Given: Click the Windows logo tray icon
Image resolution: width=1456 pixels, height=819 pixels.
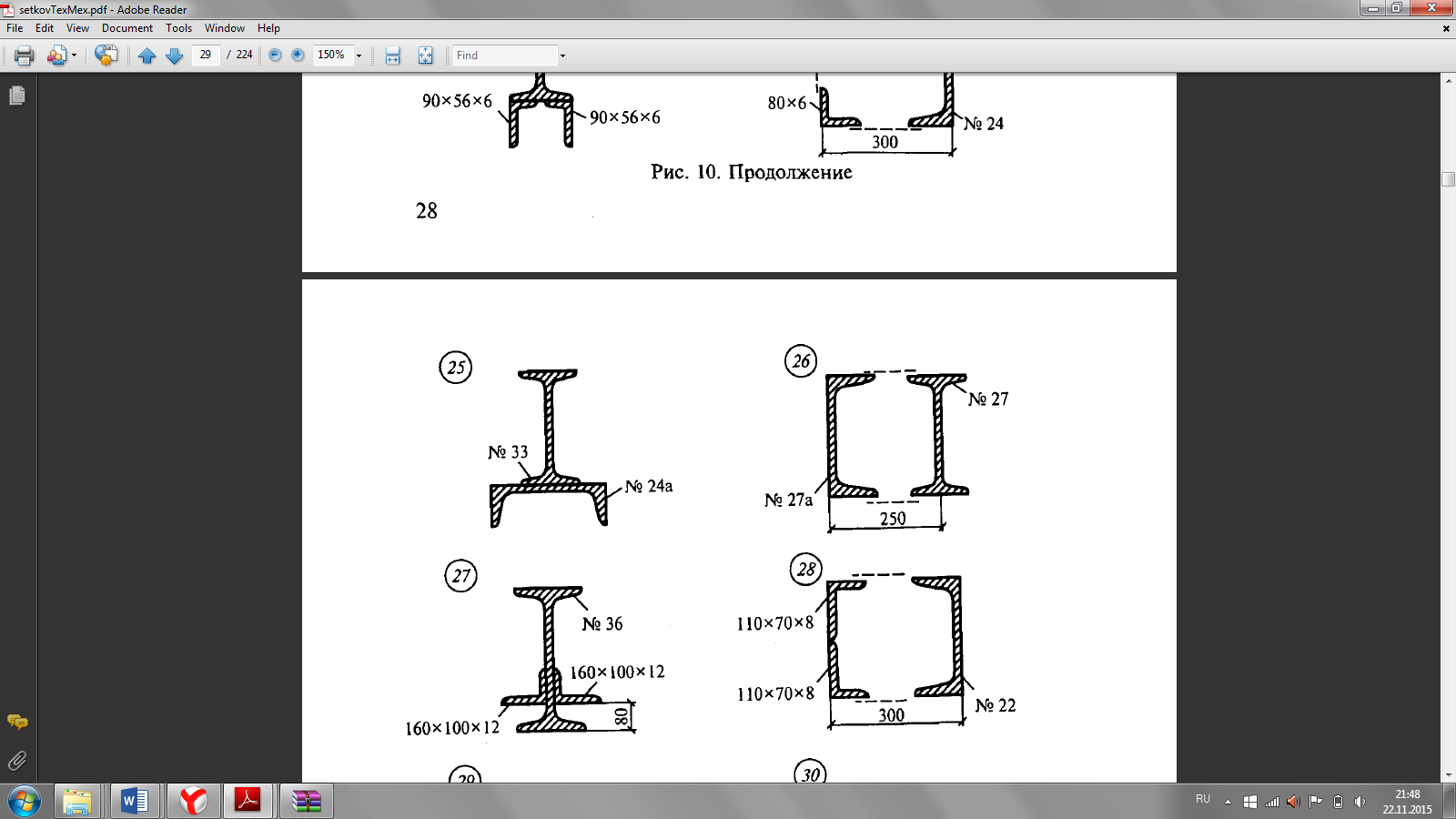Looking at the screenshot, I should point(1250,802).
